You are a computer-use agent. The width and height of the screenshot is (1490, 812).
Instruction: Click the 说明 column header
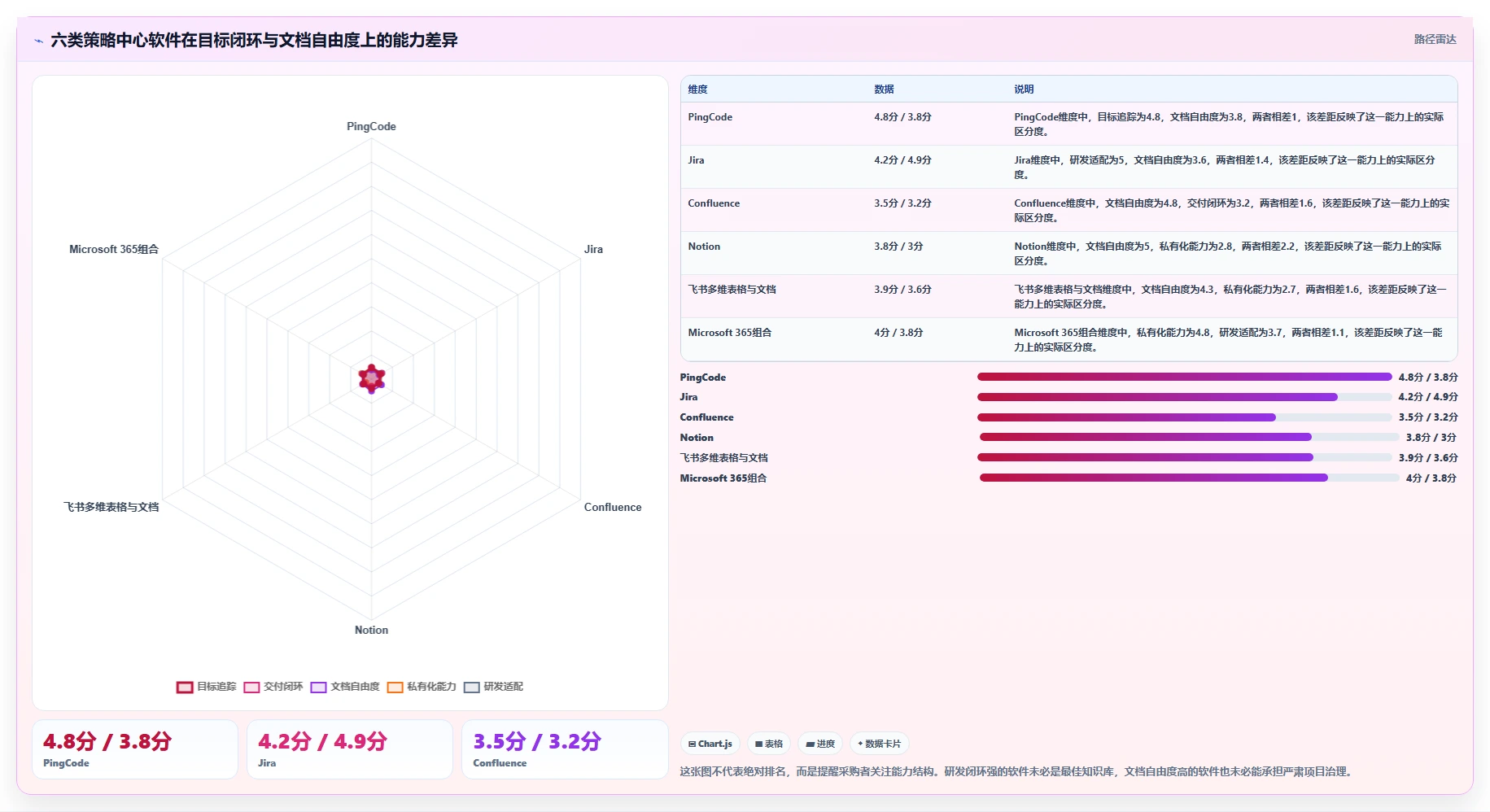coord(1024,89)
